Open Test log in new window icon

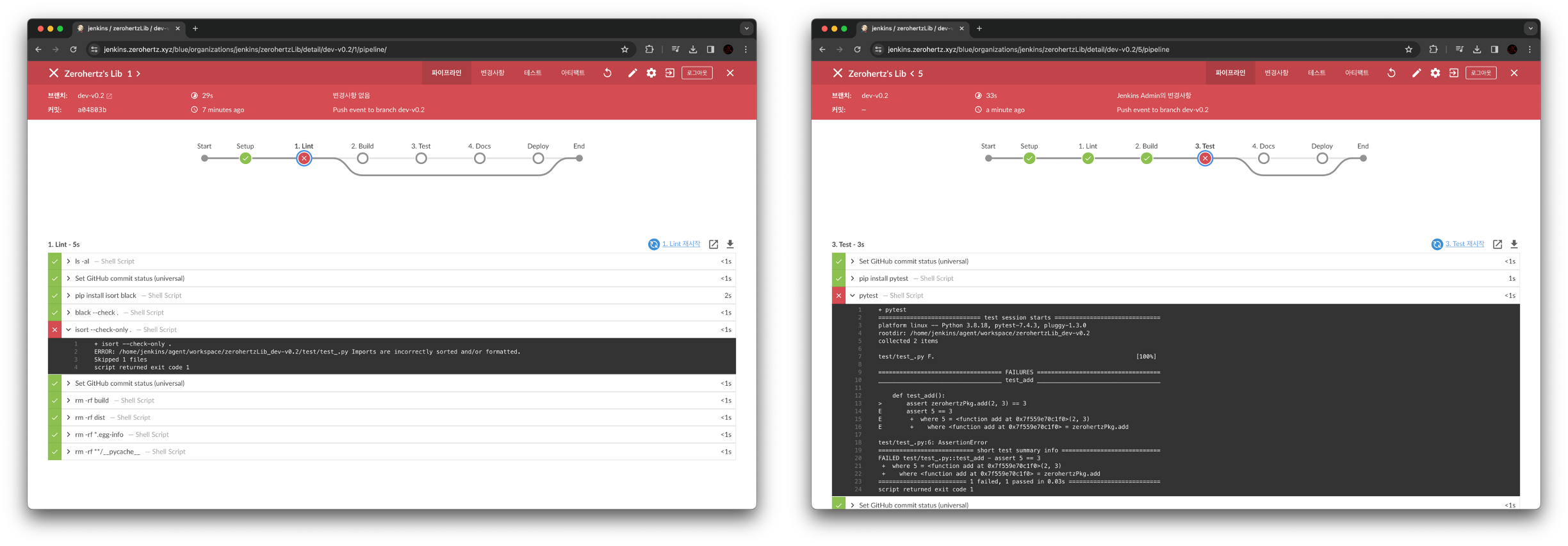1498,244
